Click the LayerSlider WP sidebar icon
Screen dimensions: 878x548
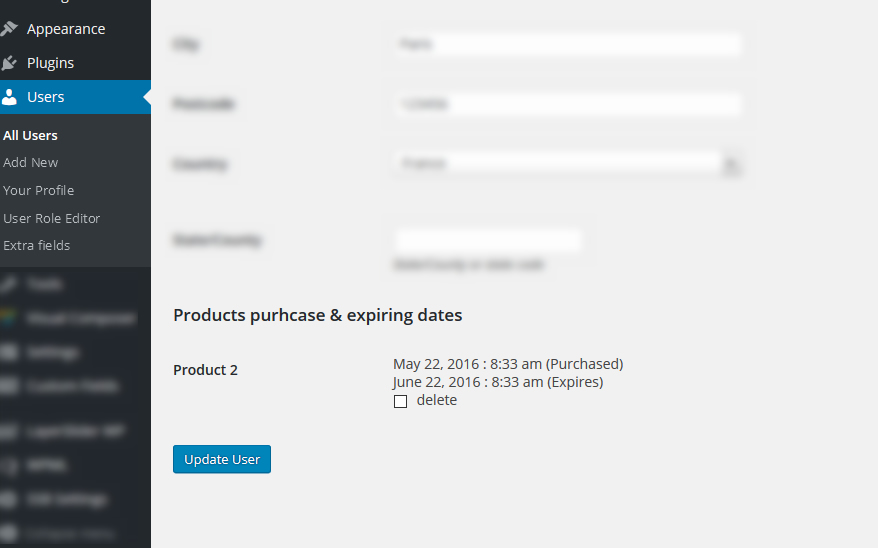pyautogui.click(x=10, y=432)
